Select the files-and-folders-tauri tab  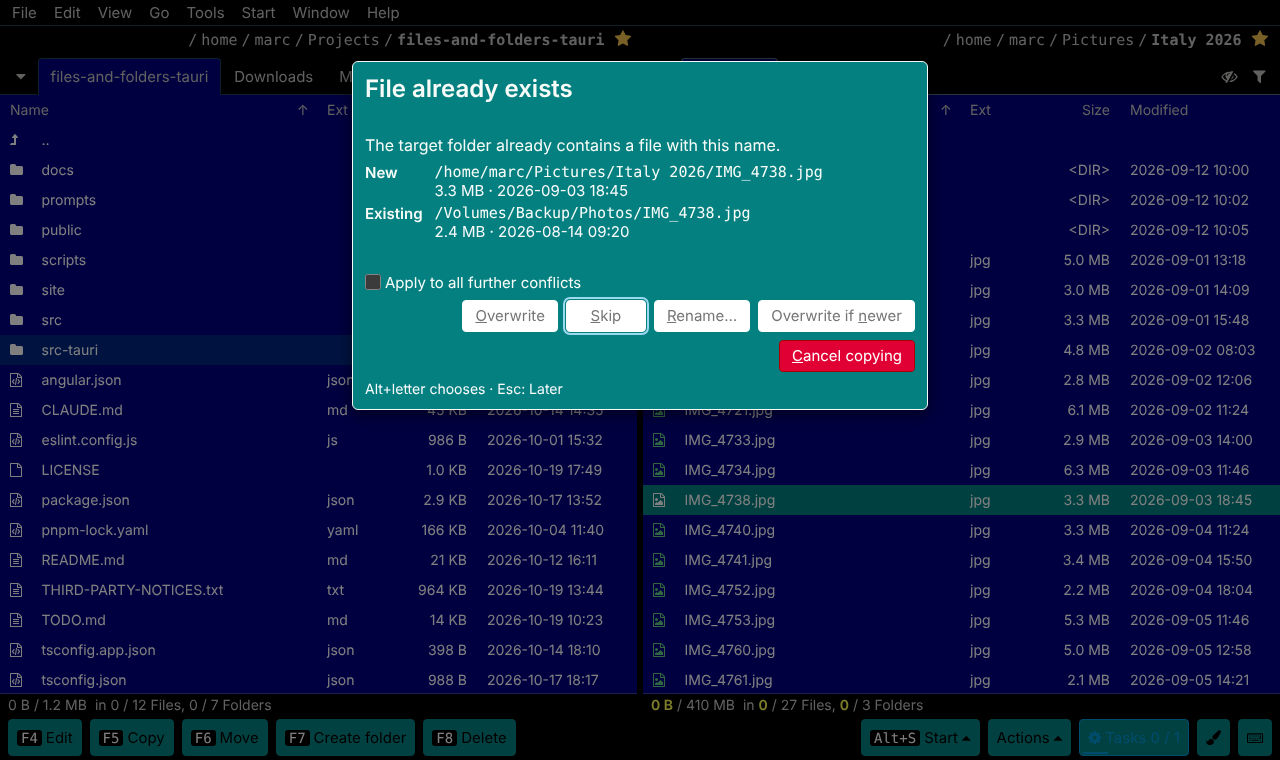tap(129, 77)
